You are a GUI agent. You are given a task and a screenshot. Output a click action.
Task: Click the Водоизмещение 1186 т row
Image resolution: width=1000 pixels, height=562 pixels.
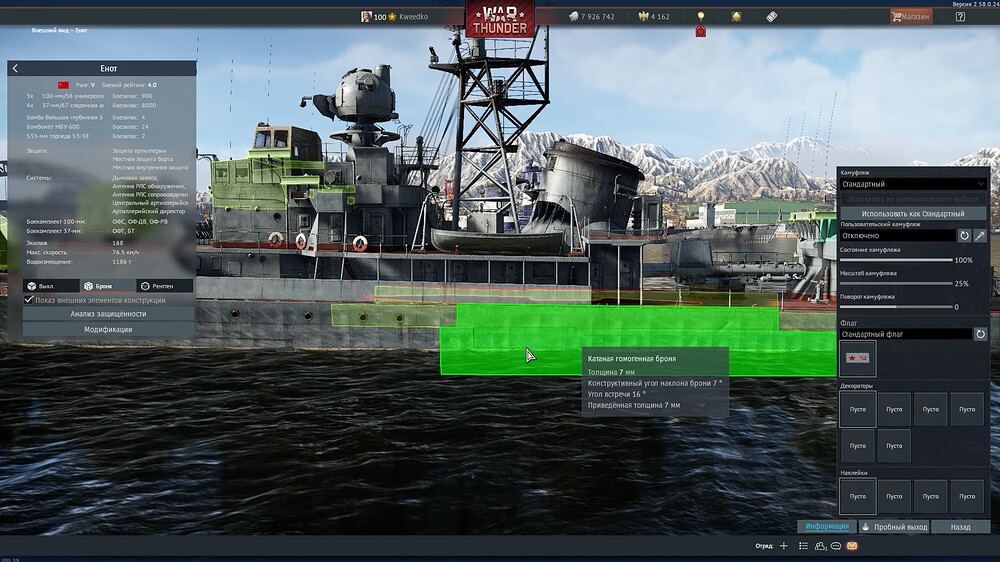coord(79,262)
